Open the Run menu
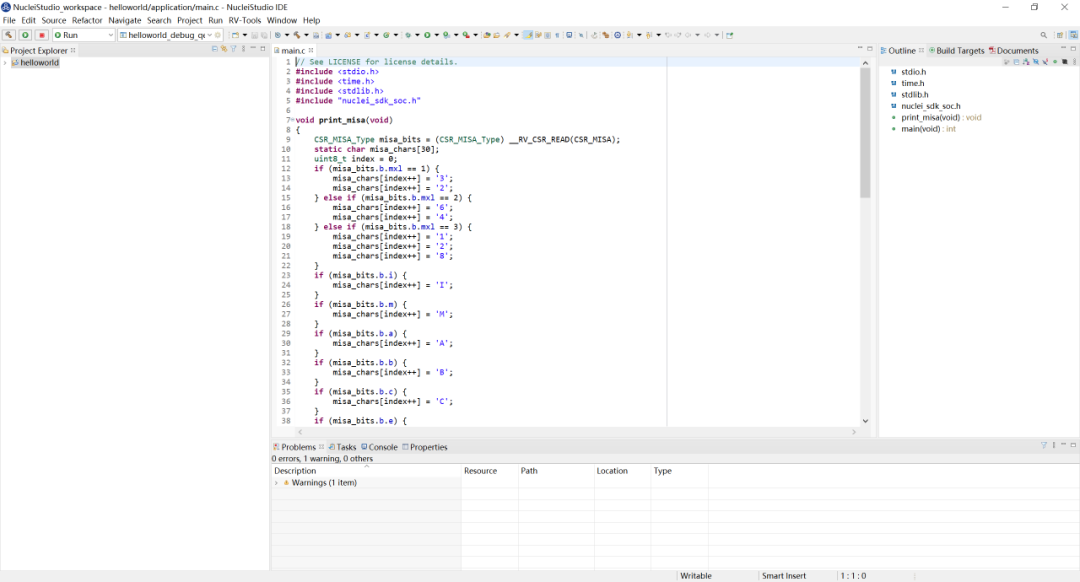The height and width of the screenshot is (582, 1080). click(216, 21)
